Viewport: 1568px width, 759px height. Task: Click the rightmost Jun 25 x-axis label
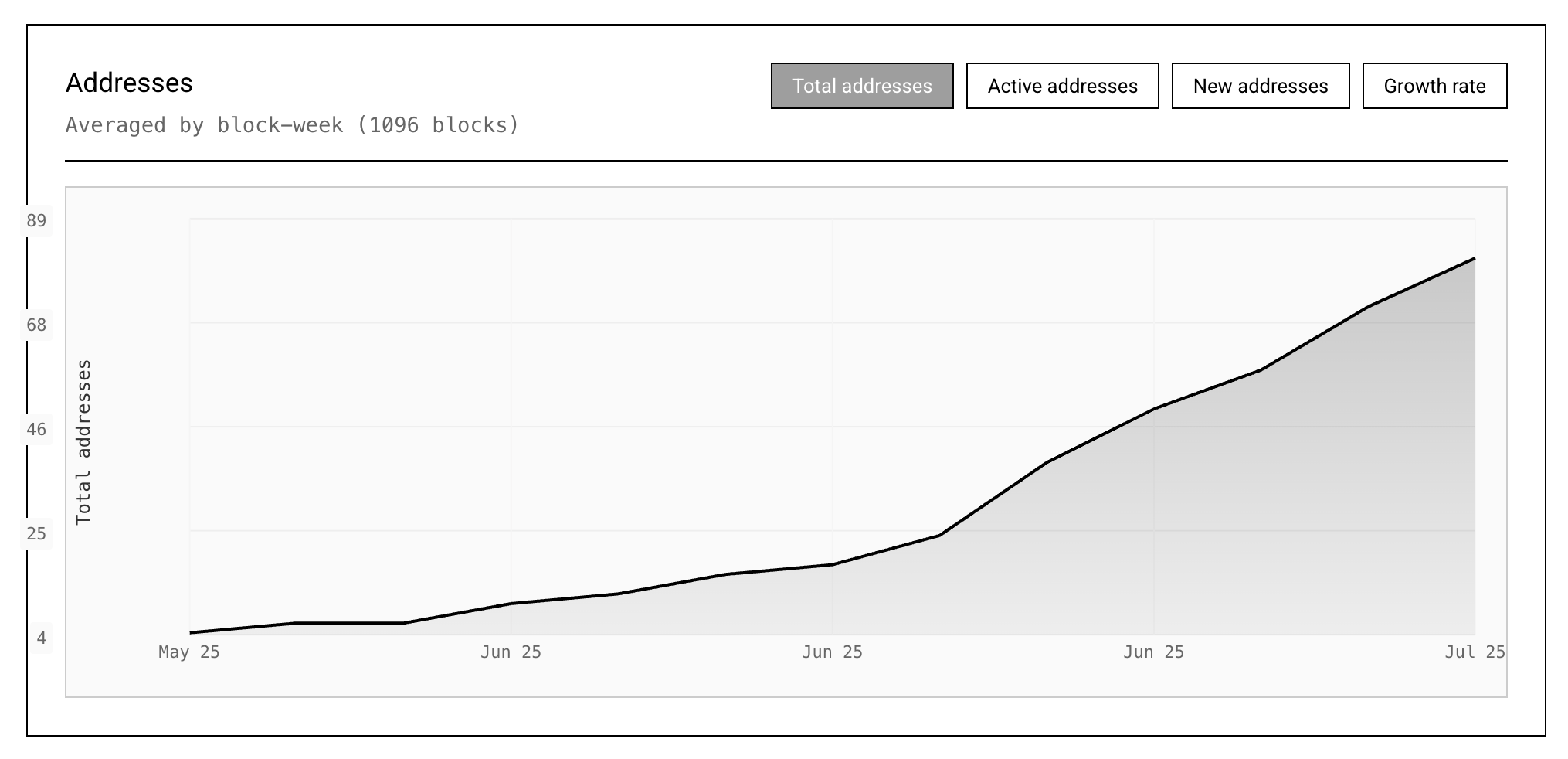click(1153, 652)
